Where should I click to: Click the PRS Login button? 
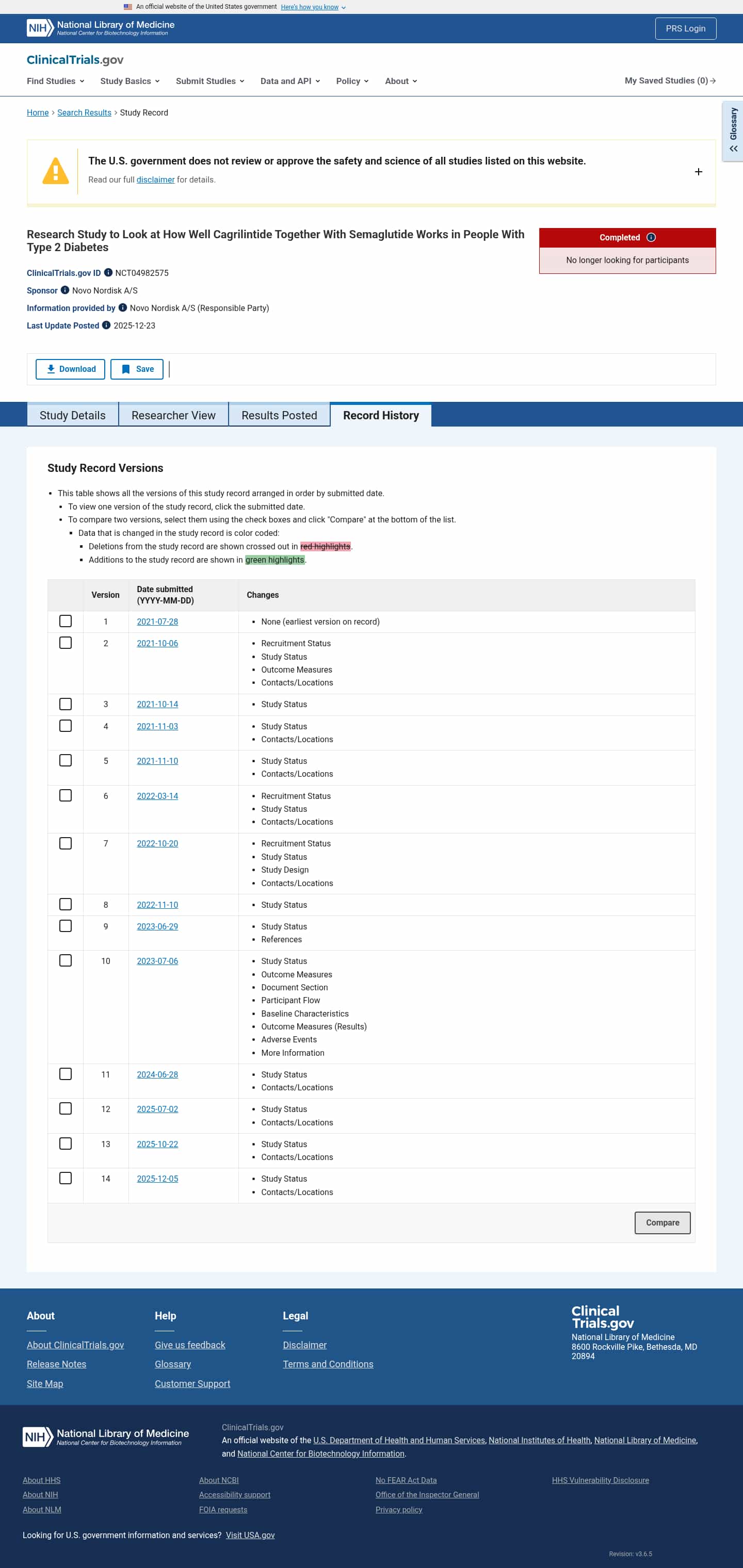coord(686,28)
